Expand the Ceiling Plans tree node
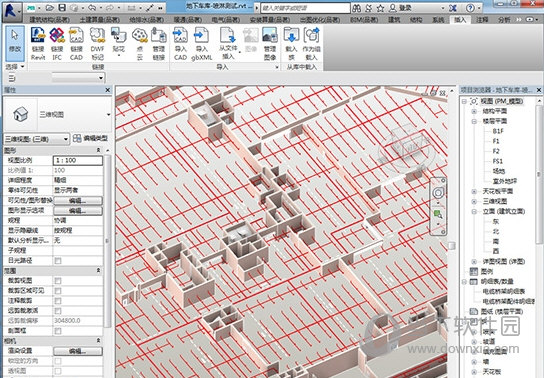 pyautogui.click(x=474, y=191)
